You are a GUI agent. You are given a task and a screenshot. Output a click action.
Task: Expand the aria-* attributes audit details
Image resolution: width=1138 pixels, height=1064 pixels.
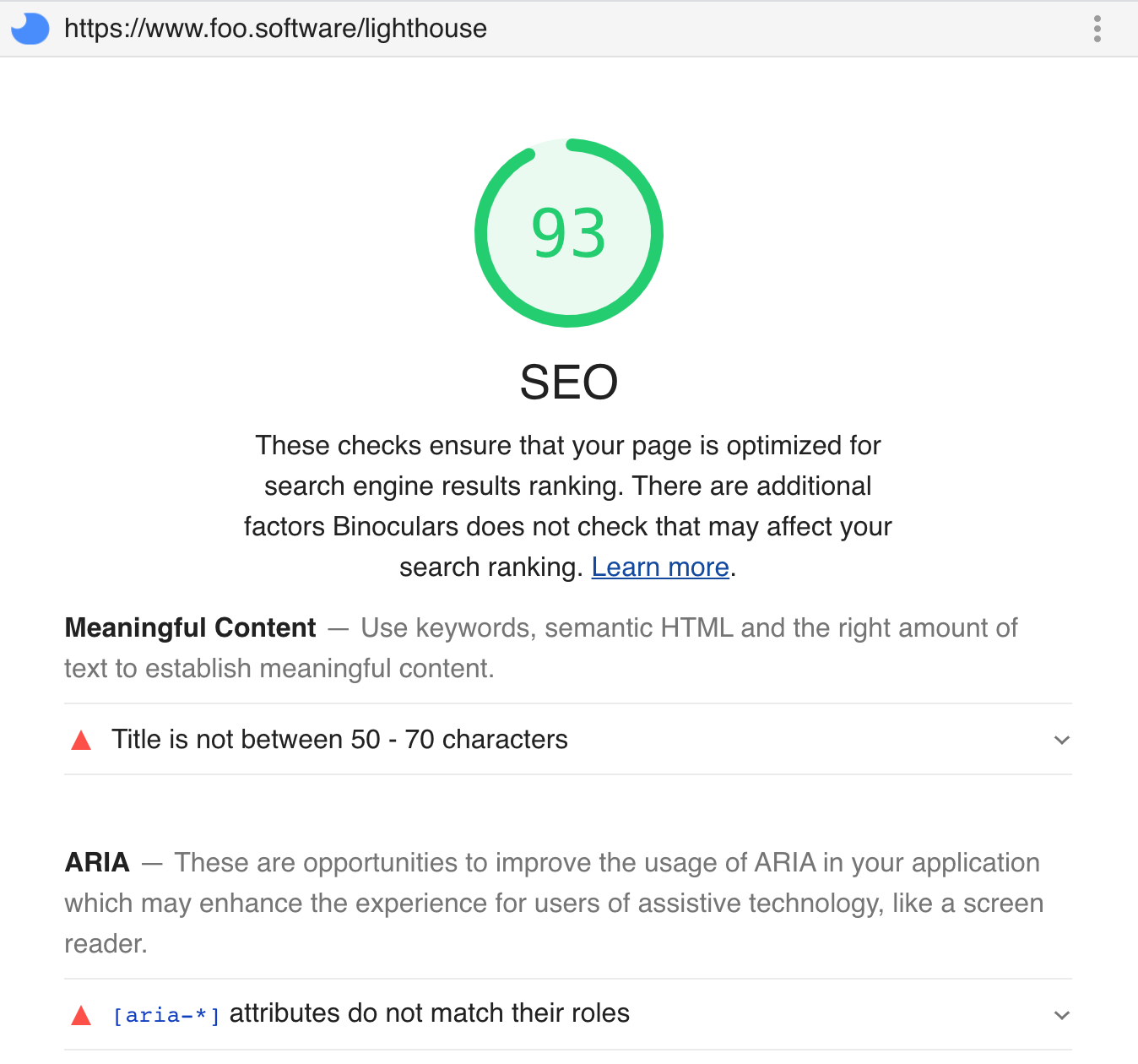click(1062, 1014)
